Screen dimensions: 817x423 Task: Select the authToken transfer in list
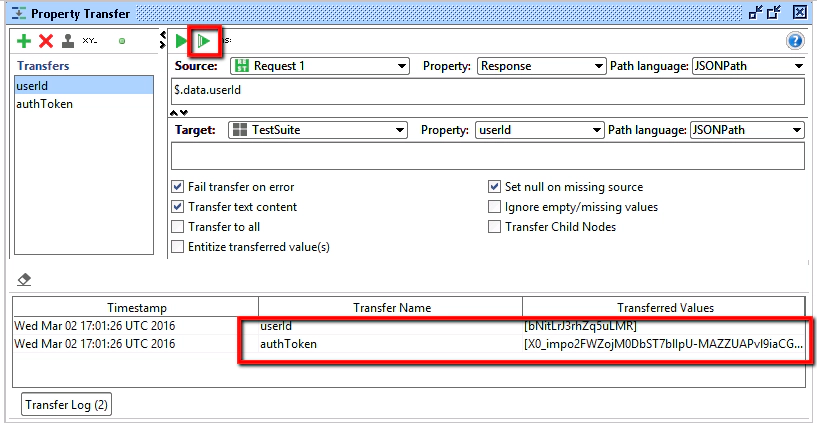click(84, 104)
